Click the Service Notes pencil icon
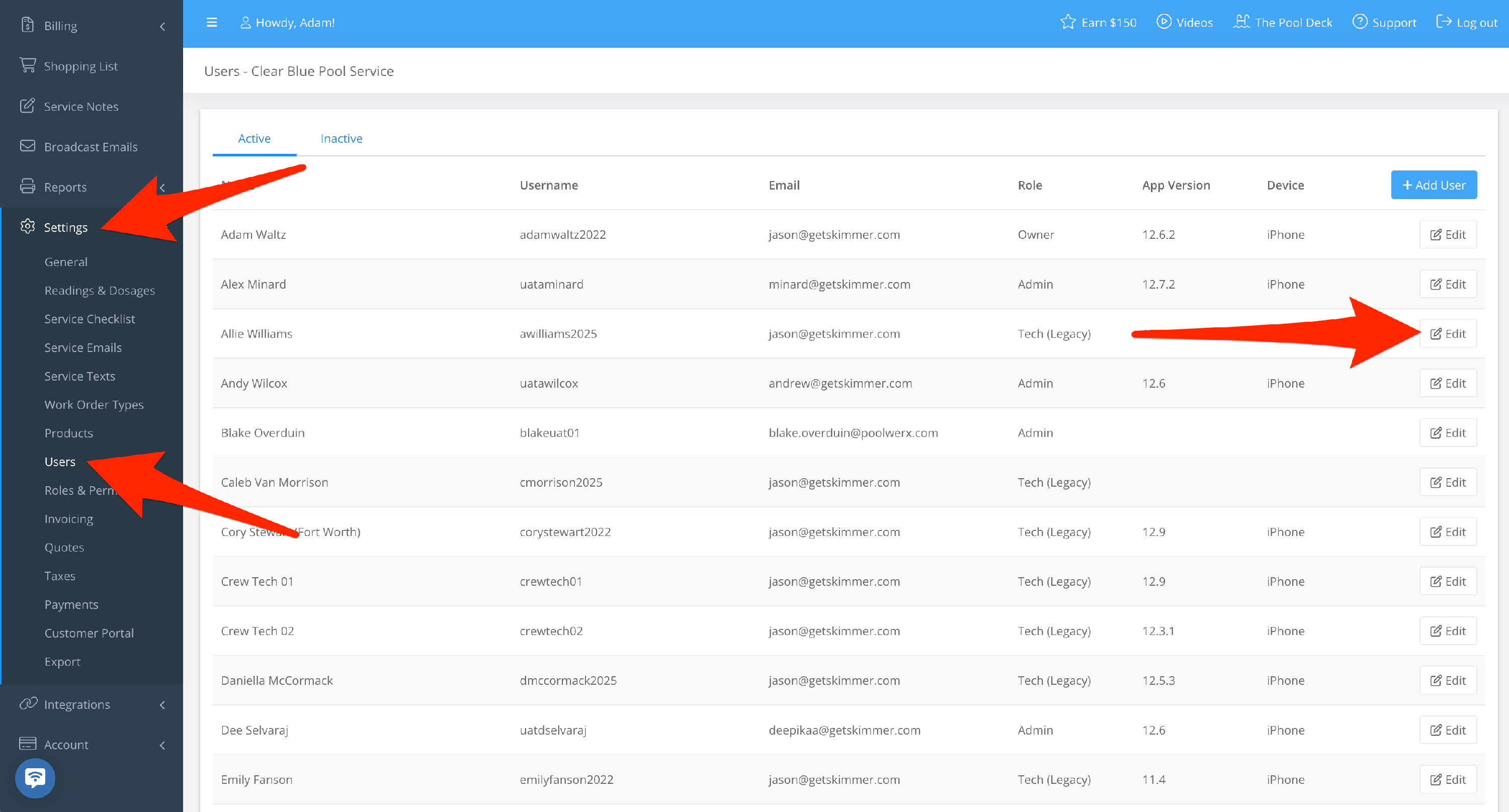 click(28, 106)
